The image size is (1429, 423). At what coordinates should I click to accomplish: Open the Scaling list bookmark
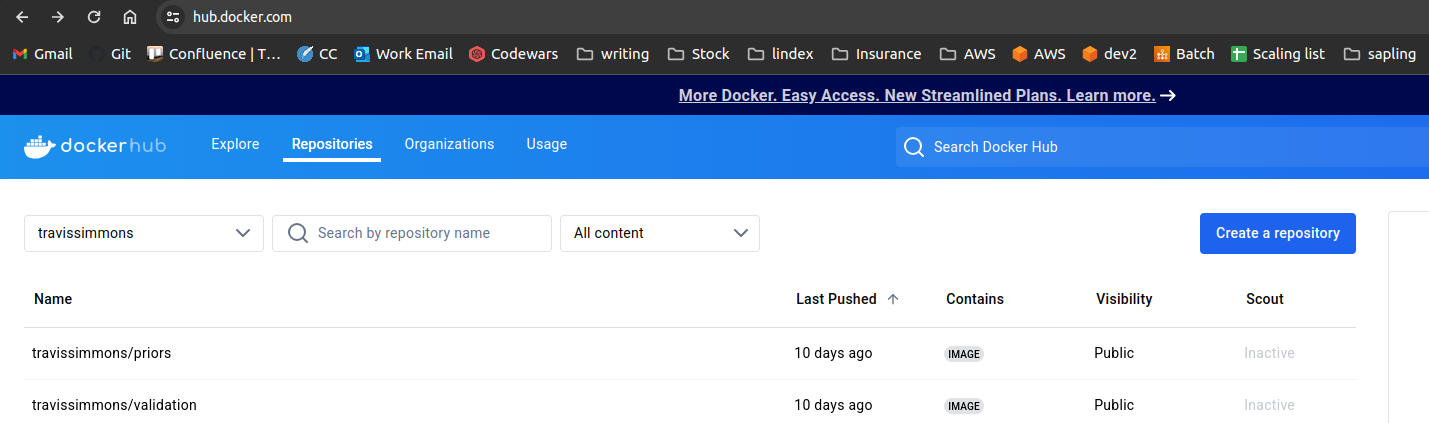(1278, 54)
